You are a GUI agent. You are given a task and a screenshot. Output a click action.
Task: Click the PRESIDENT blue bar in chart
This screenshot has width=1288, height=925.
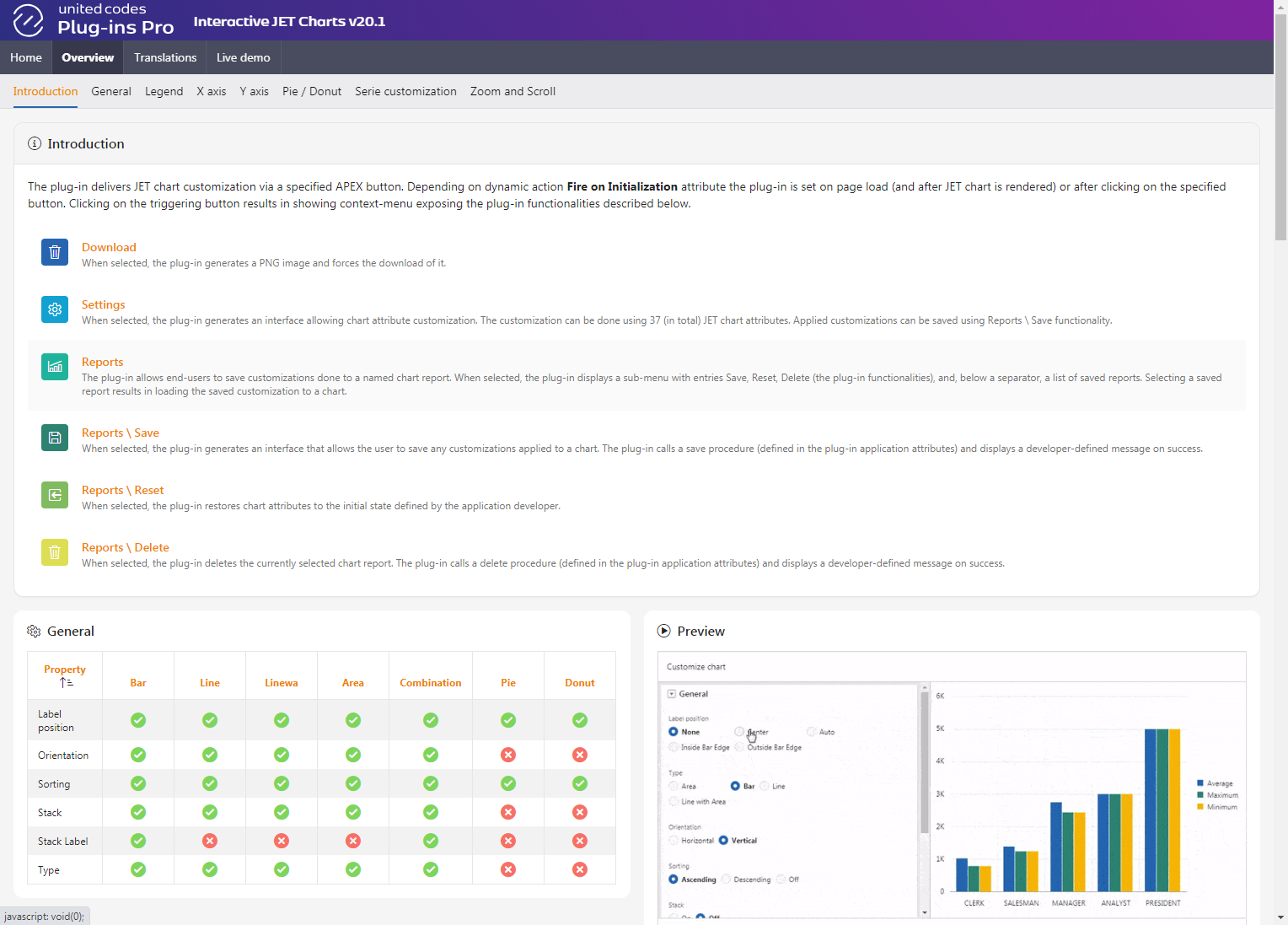(1151, 810)
